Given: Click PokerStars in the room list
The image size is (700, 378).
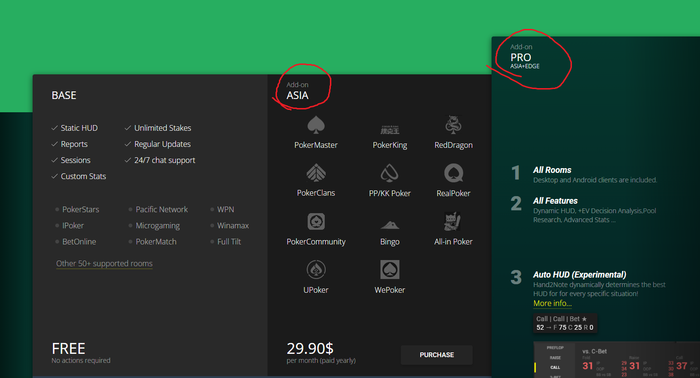Looking at the screenshot, I should click(80, 209).
